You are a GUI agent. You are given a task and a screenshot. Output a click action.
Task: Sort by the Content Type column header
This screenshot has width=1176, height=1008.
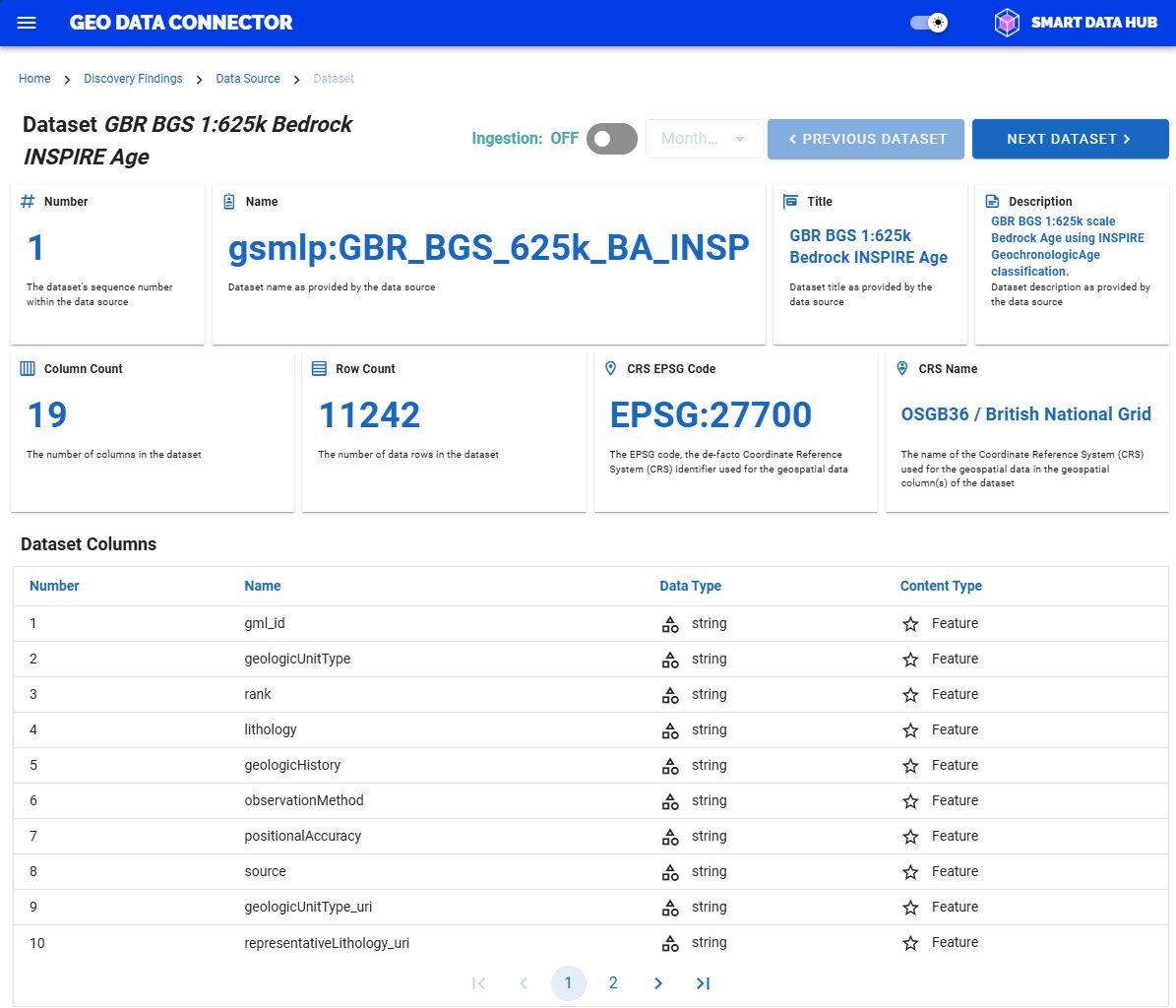941,586
